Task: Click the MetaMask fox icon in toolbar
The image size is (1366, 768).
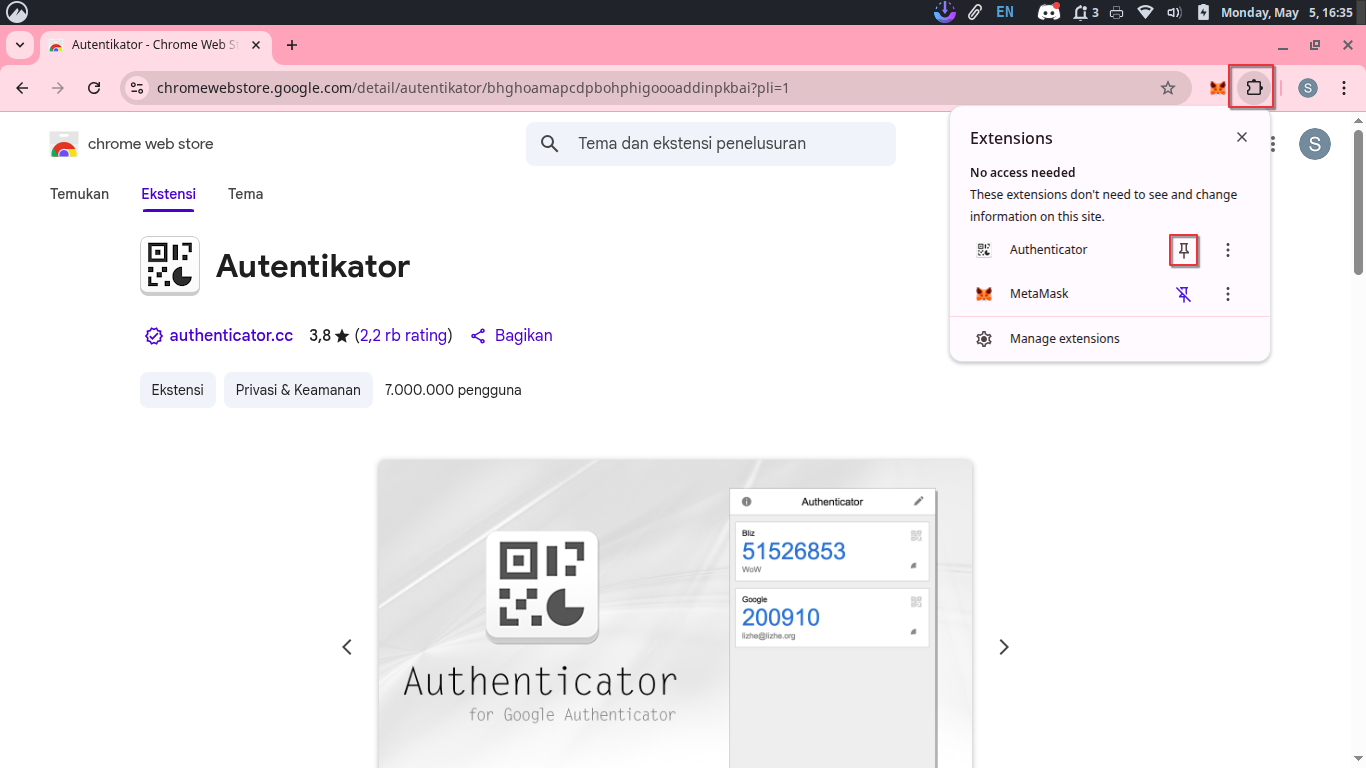Action: point(1217,88)
